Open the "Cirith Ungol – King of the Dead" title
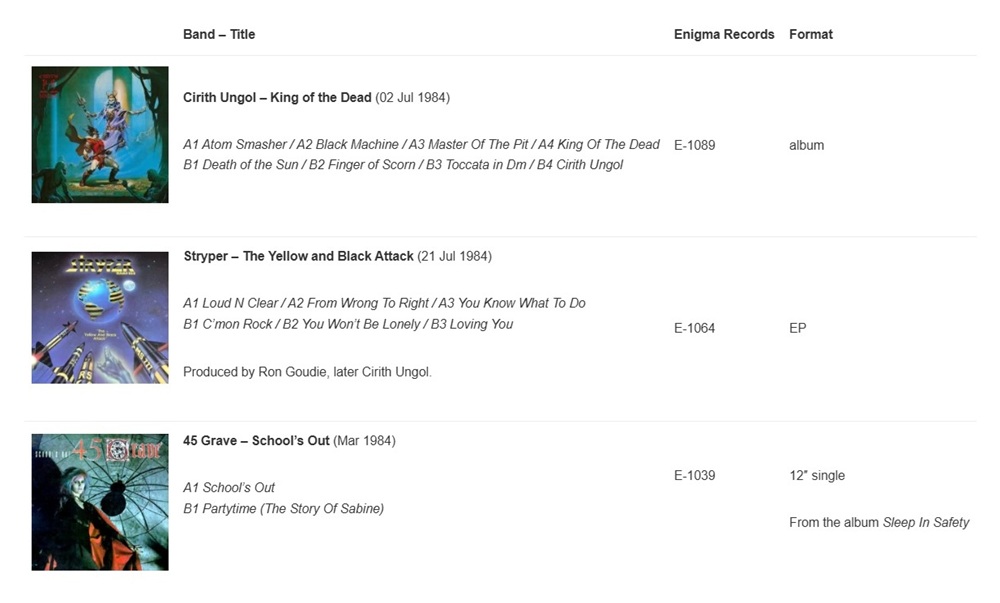The height and width of the screenshot is (603, 1000). (278, 98)
